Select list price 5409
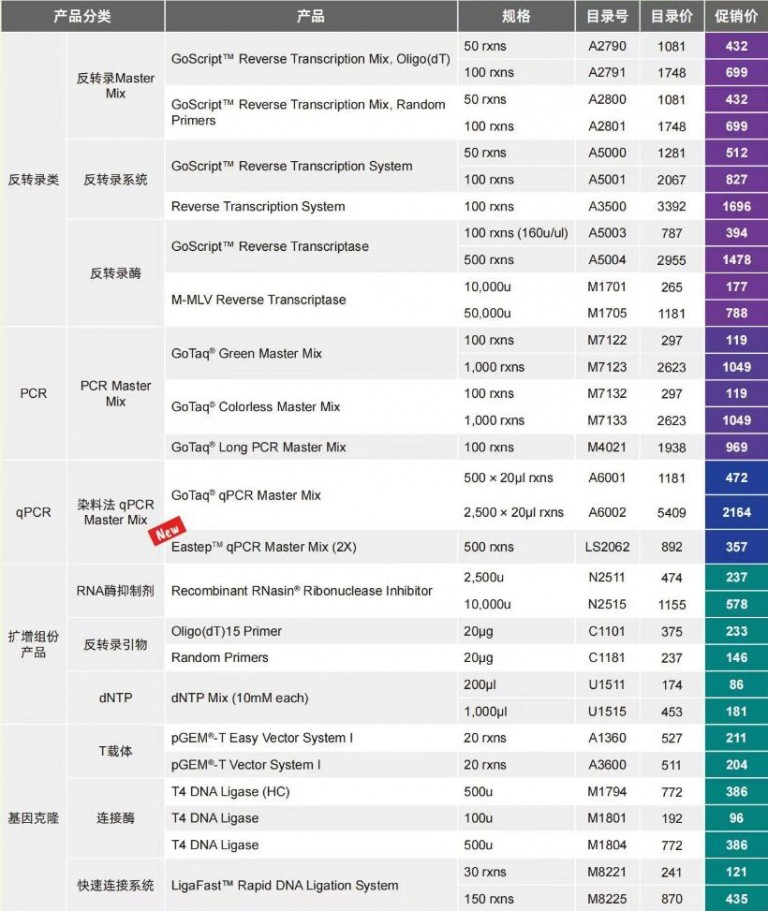The image size is (768, 911). (672, 512)
